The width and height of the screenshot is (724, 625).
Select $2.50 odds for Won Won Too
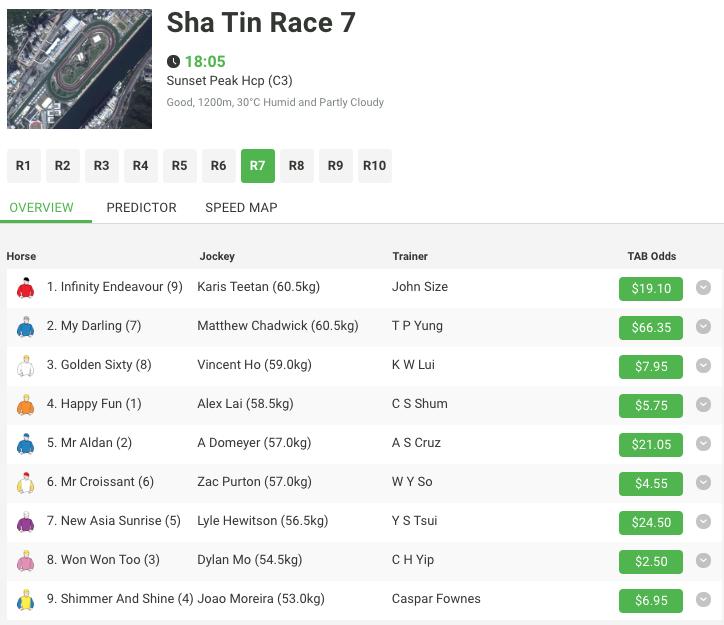(651, 561)
